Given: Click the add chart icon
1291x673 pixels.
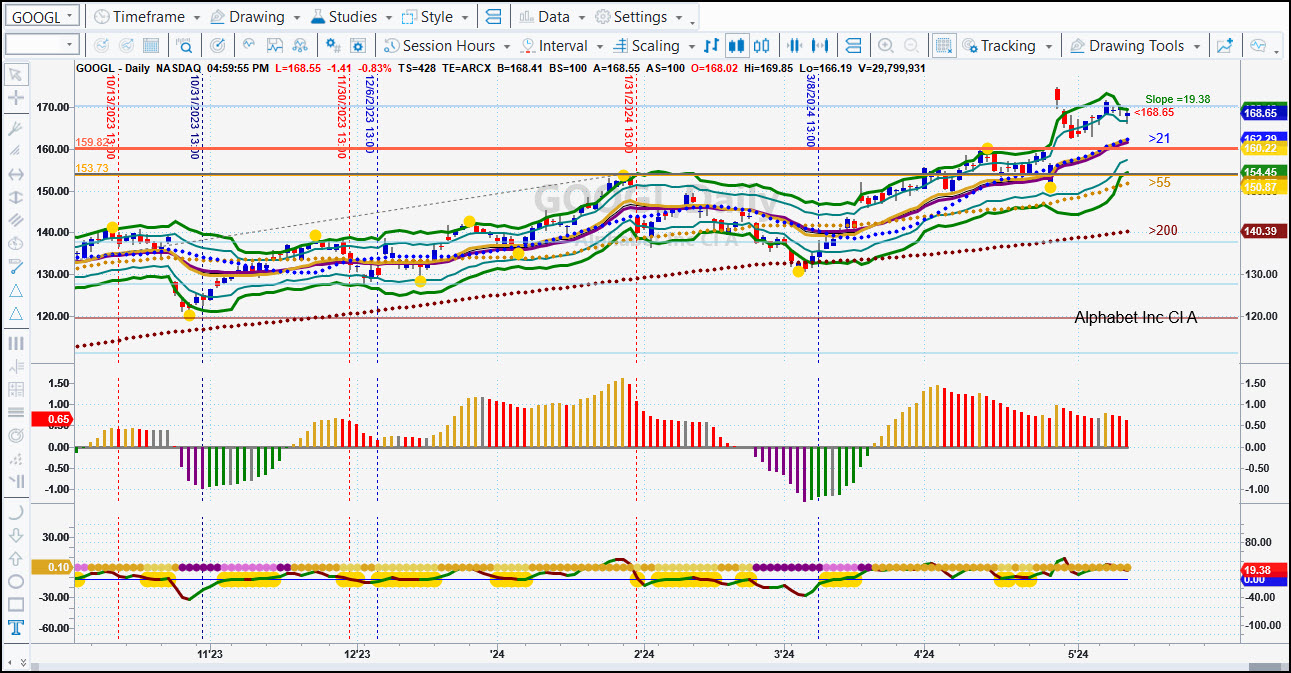Looking at the screenshot, I should (1225, 46).
